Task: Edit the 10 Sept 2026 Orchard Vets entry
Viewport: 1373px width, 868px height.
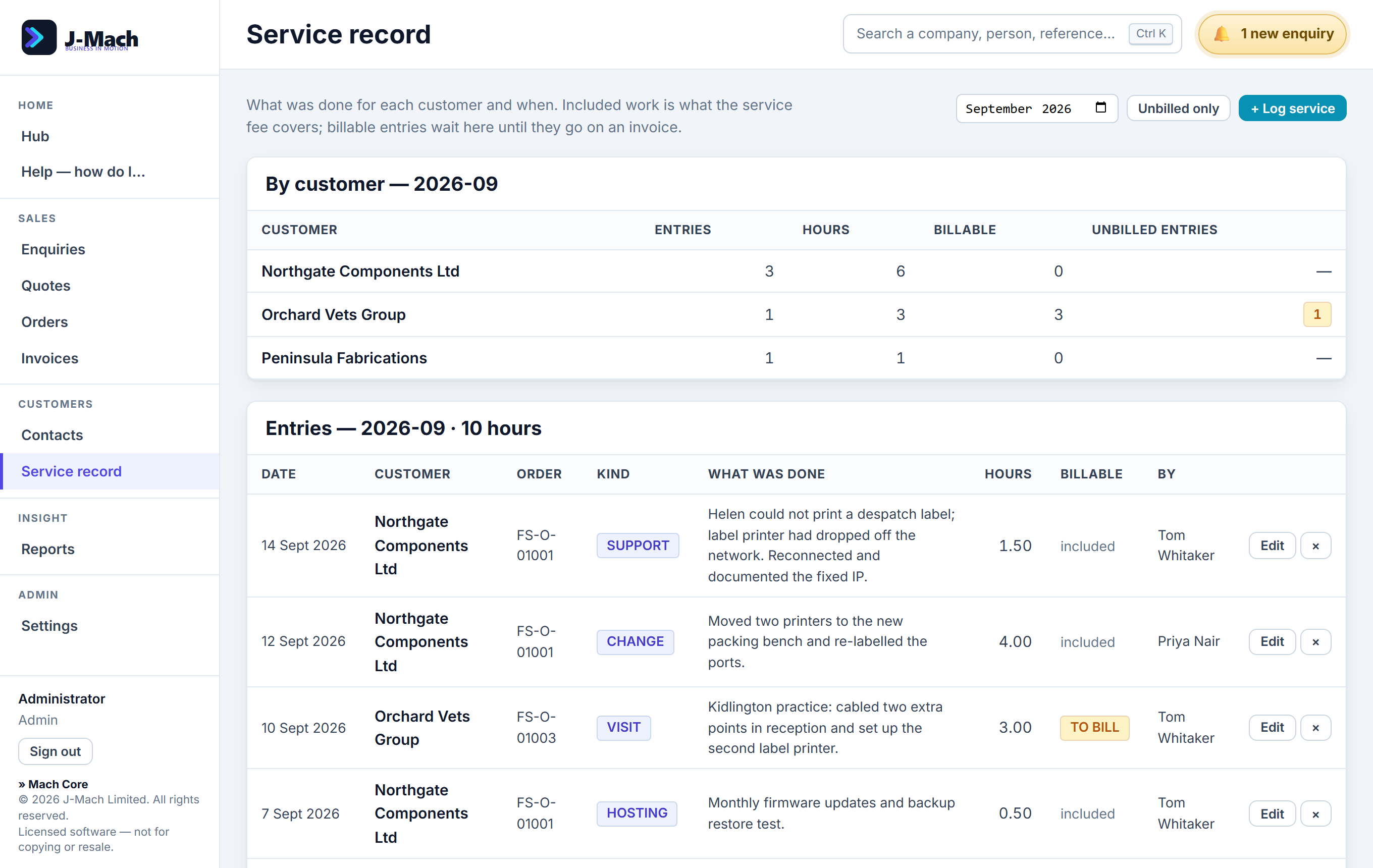Action: coord(1272,728)
